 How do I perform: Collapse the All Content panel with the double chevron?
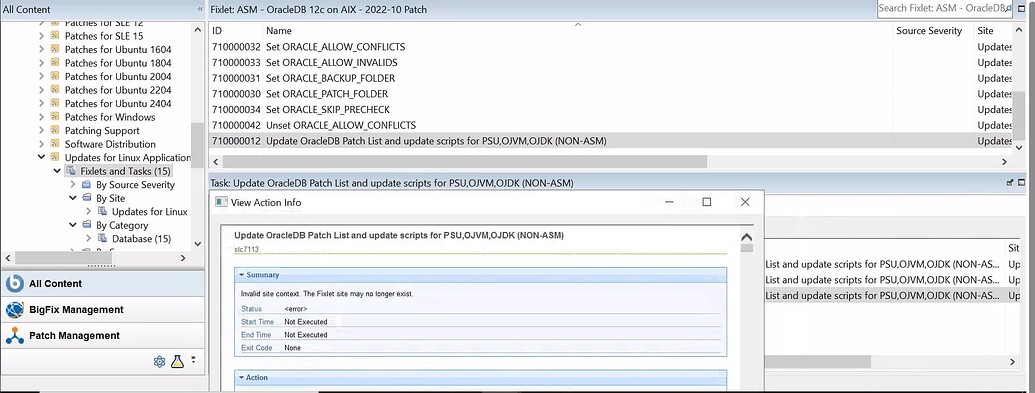(200, 9)
